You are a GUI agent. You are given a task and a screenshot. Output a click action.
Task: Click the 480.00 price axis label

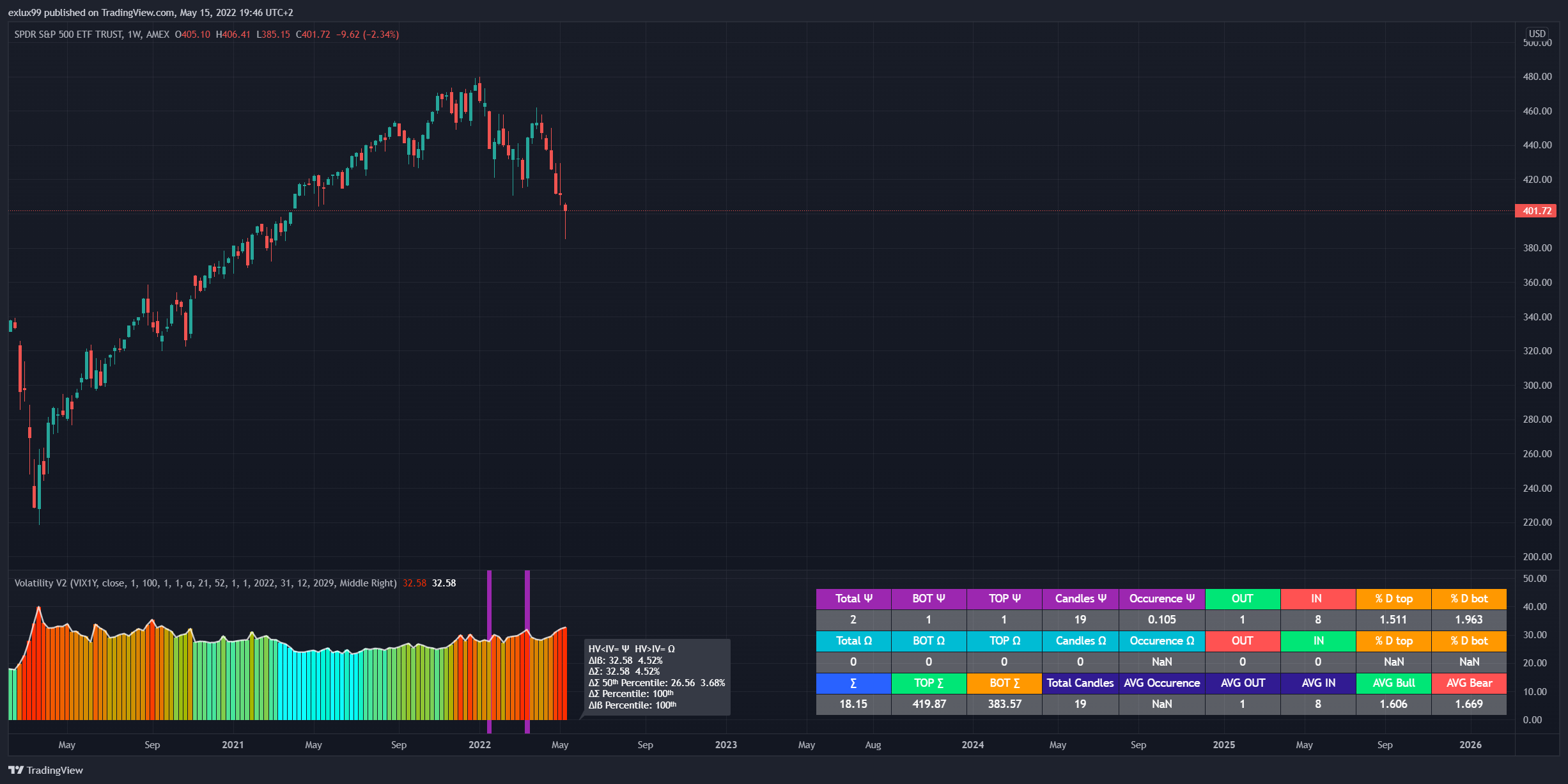coord(1537,77)
